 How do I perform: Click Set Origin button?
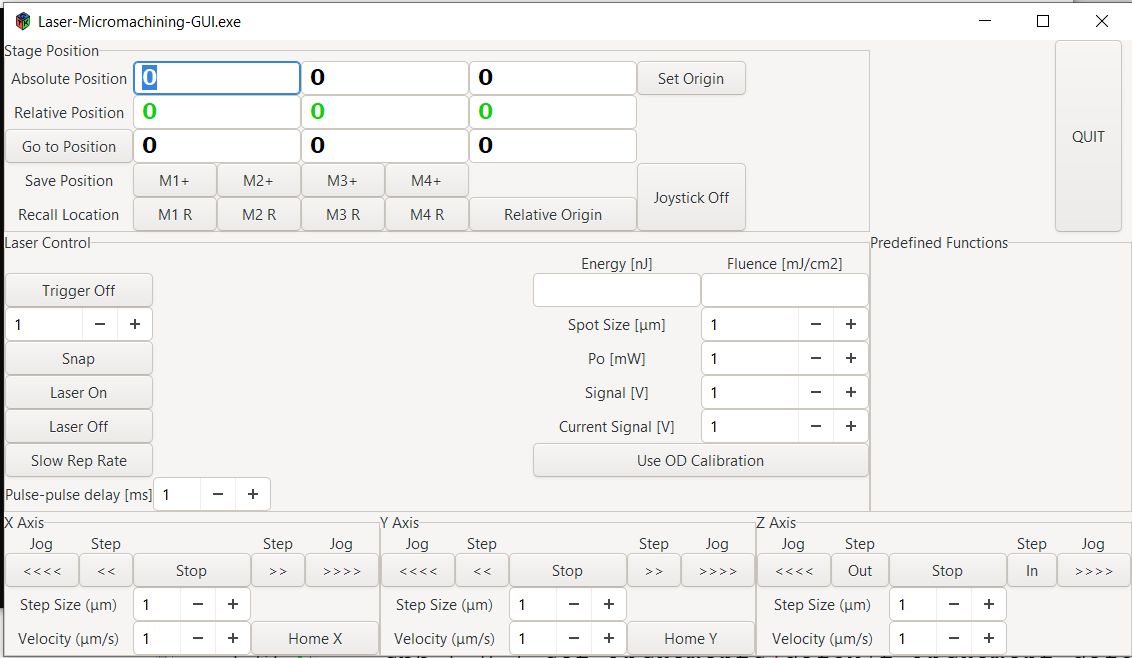(x=691, y=79)
